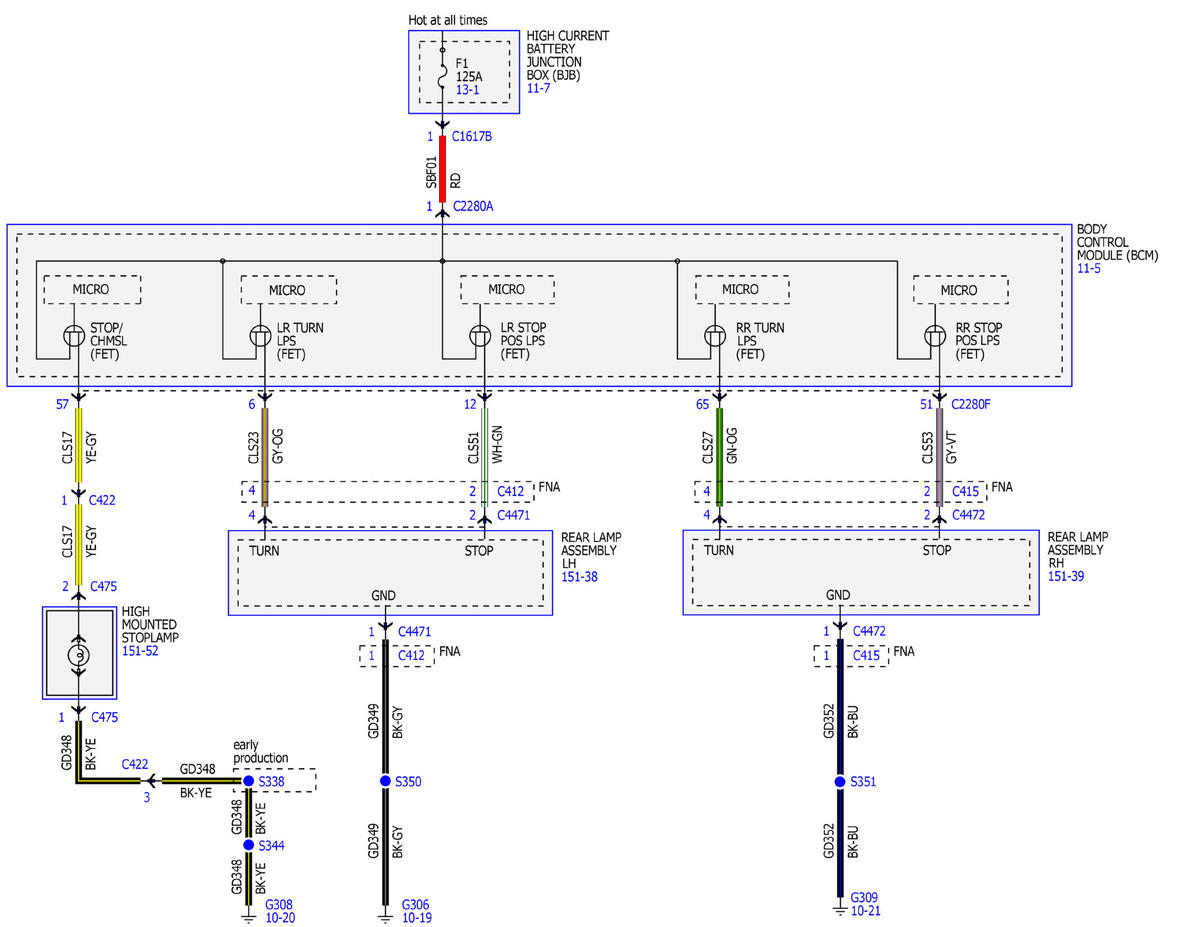This screenshot has height=927, width=1200.
Task: Select the S351 splice point
Action: tap(840, 781)
